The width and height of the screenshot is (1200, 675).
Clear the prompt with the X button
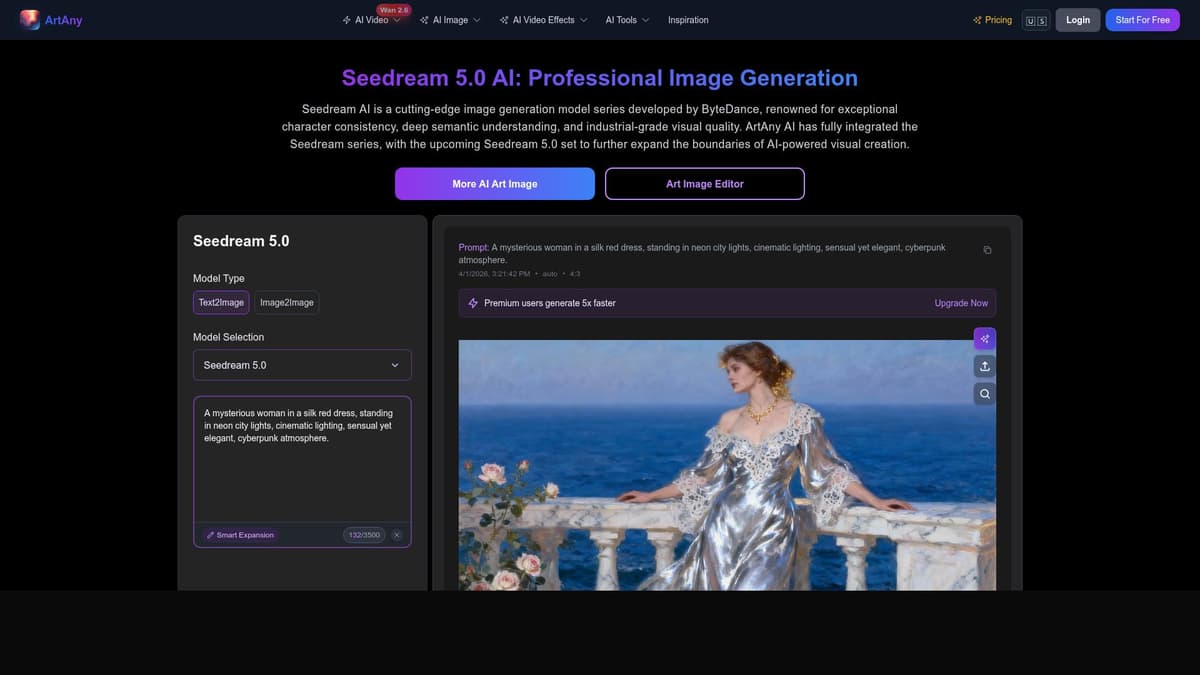pos(396,534)
